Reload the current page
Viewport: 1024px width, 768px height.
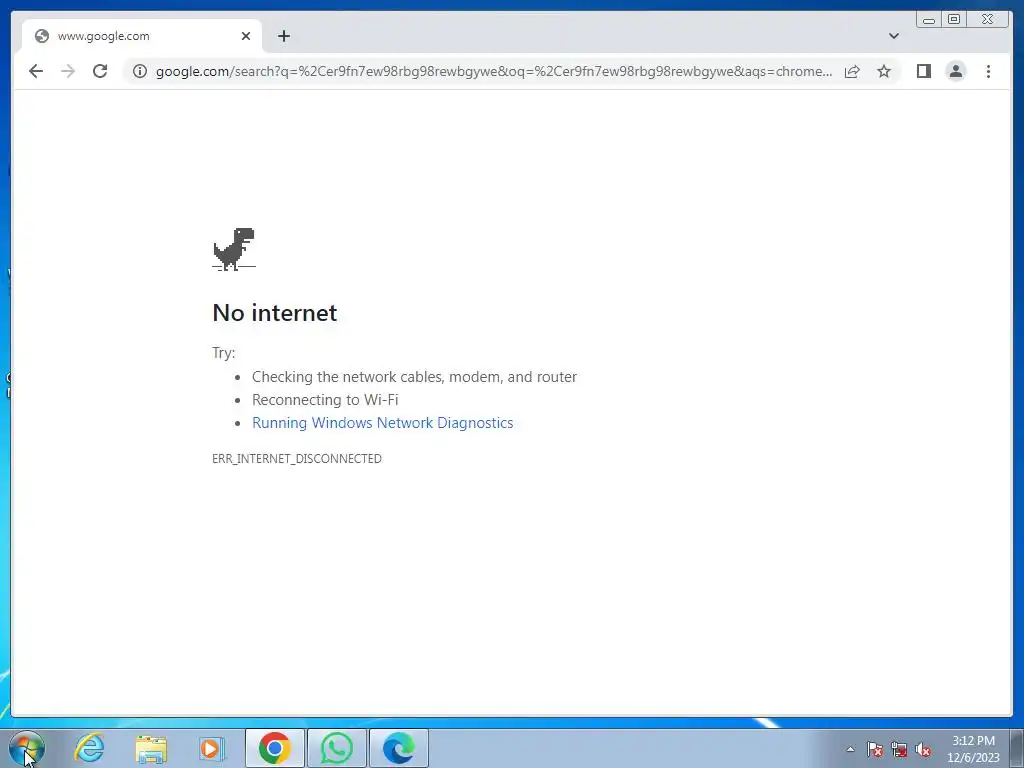pyautogui.click(x=100, y=71)
